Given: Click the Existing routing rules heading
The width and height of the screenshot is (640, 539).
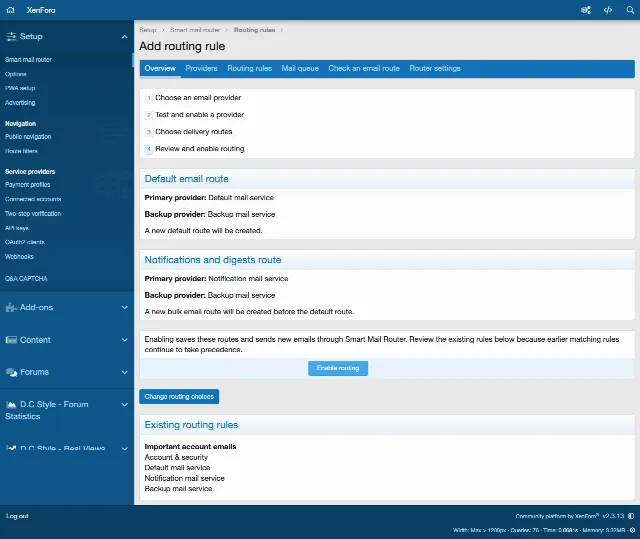Looking at the screenshot, I should click(x=191, y=425).
